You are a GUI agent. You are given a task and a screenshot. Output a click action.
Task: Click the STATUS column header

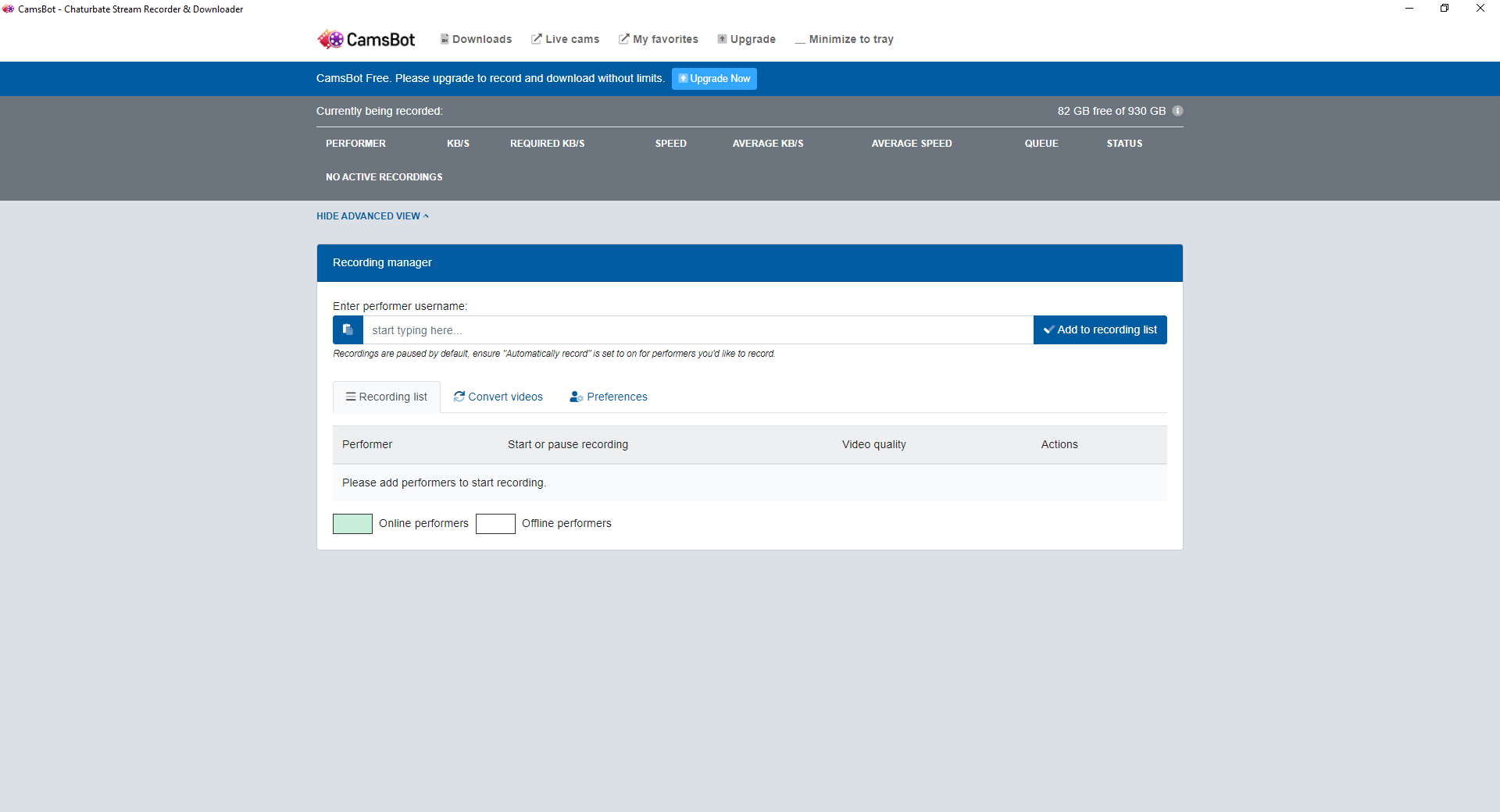point(1124,144)
